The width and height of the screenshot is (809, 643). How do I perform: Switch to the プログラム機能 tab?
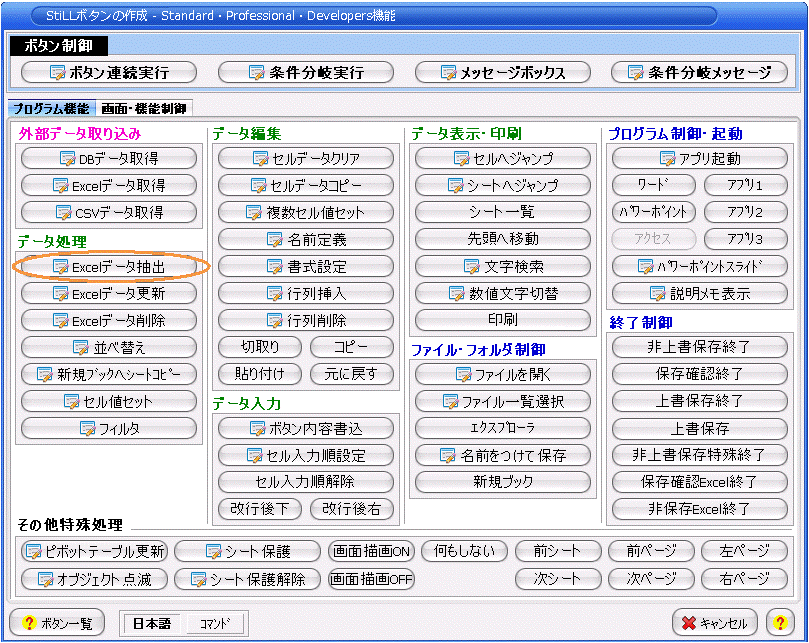[51, 108]
